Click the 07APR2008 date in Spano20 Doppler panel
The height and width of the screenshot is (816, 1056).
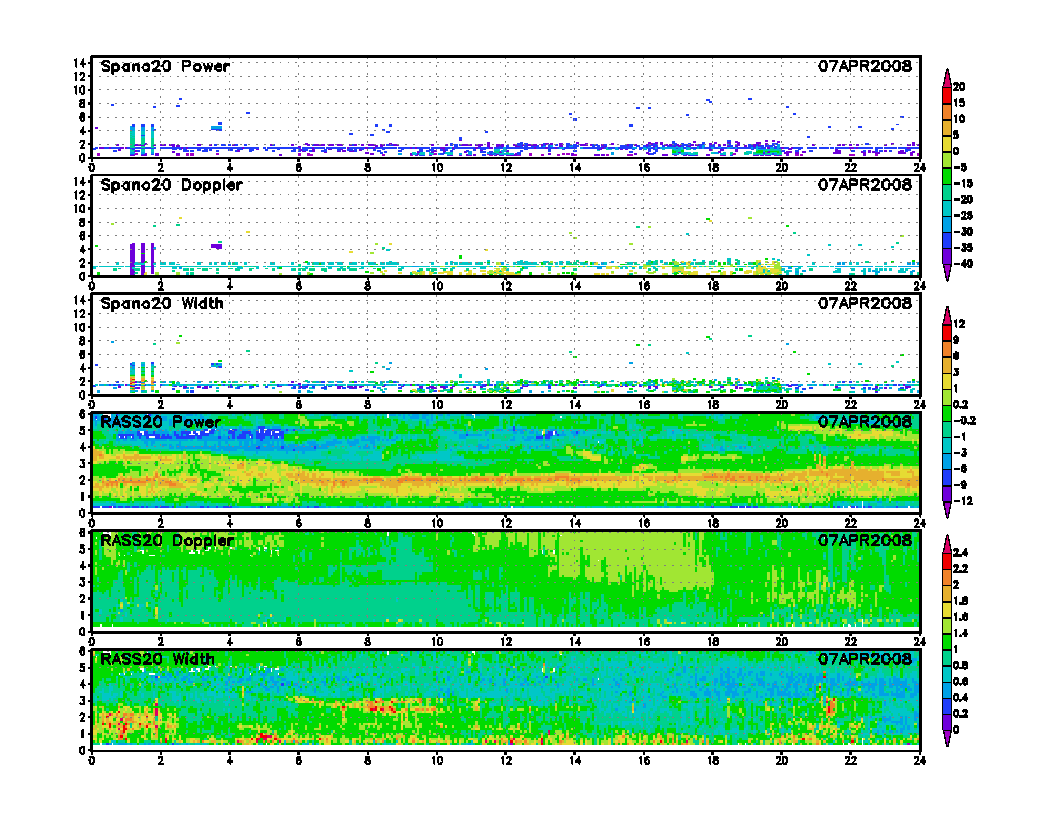(x=865, y=184)
